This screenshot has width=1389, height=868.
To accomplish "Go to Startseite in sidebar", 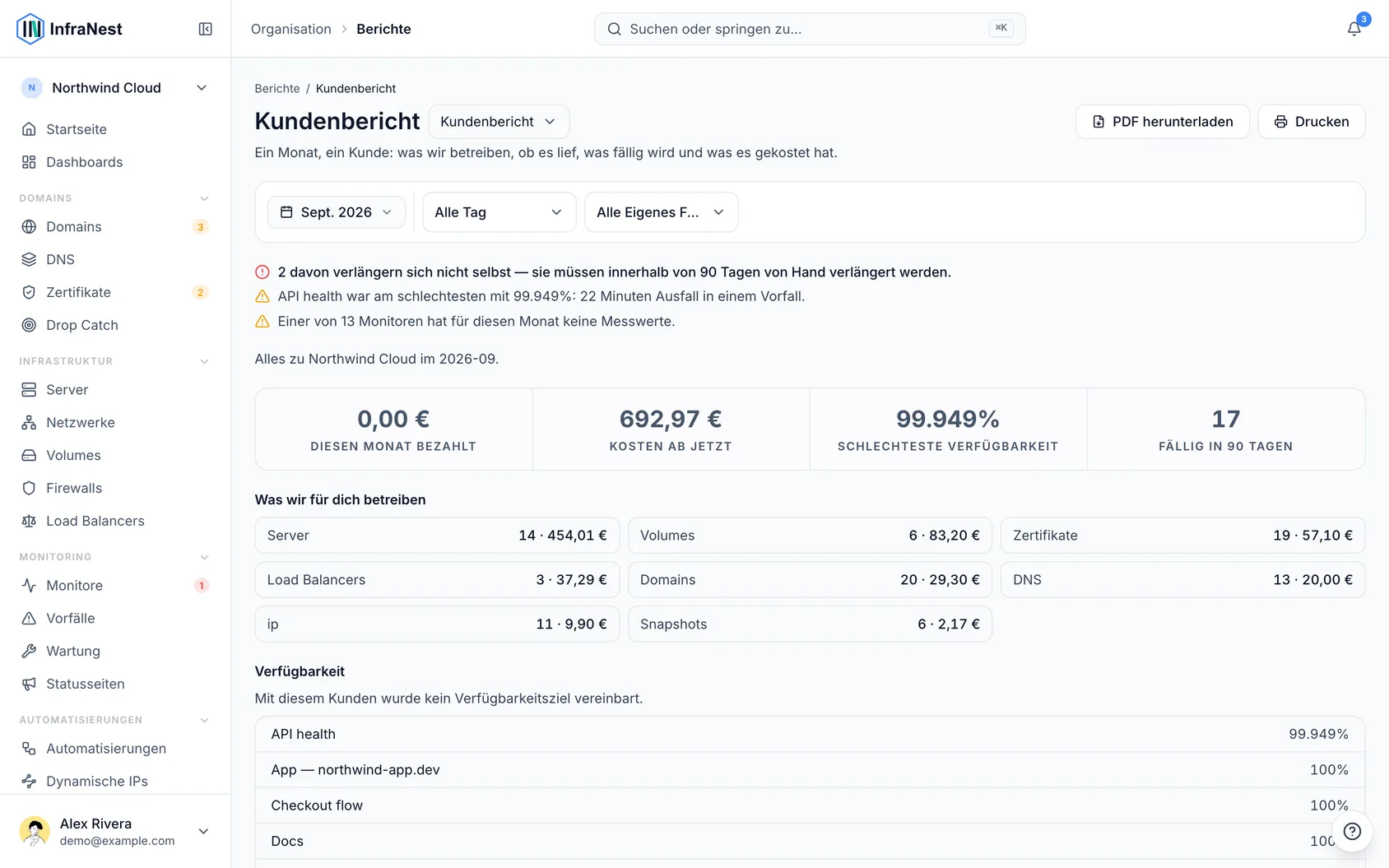I will [x=115, y=129].
